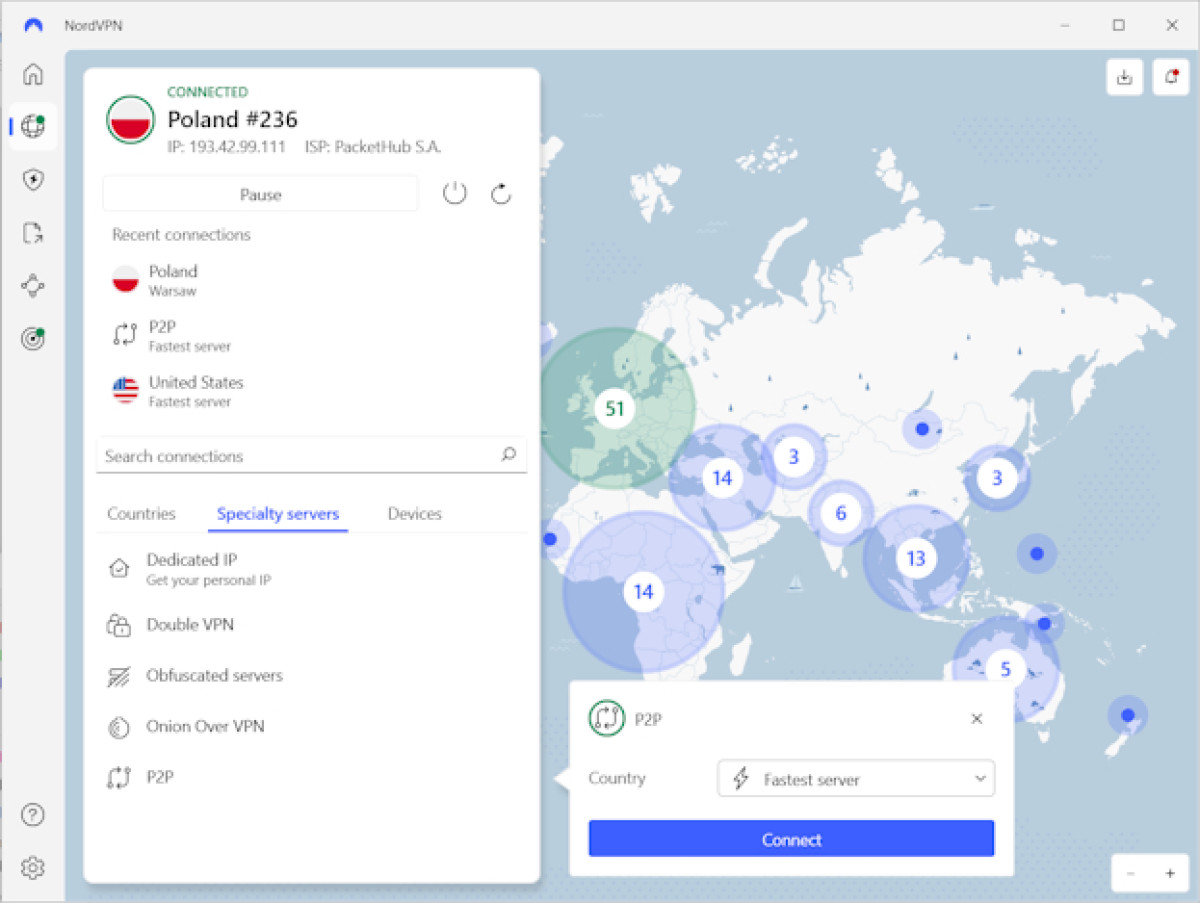
Task: Zoom out the map with minus
Action: pyautogui.click(x=1131, y=873)
